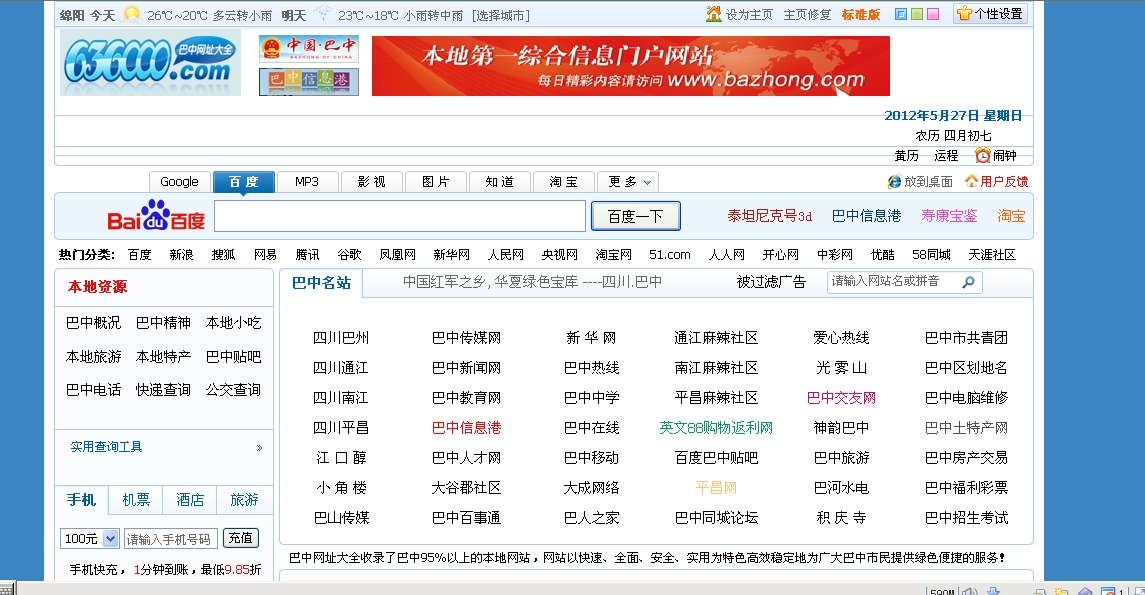Open the 更多 dropdown menu
Image resolution: width=1145 pixels, height=595 pixels.
click(x=629, y=181)
